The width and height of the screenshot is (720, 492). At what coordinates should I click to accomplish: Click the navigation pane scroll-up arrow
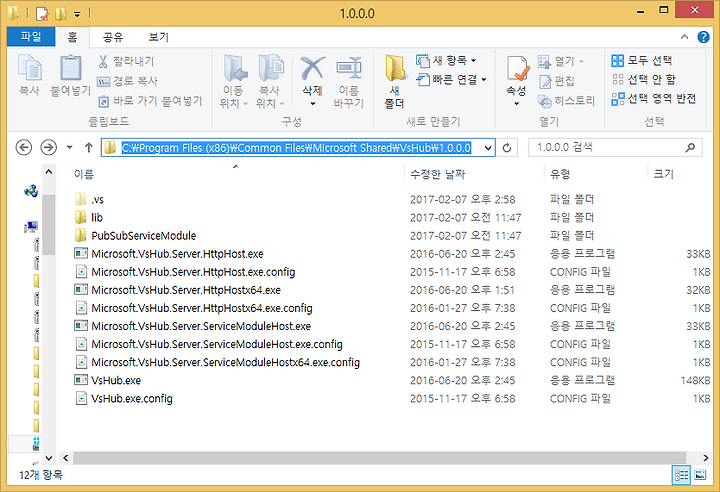49,172
